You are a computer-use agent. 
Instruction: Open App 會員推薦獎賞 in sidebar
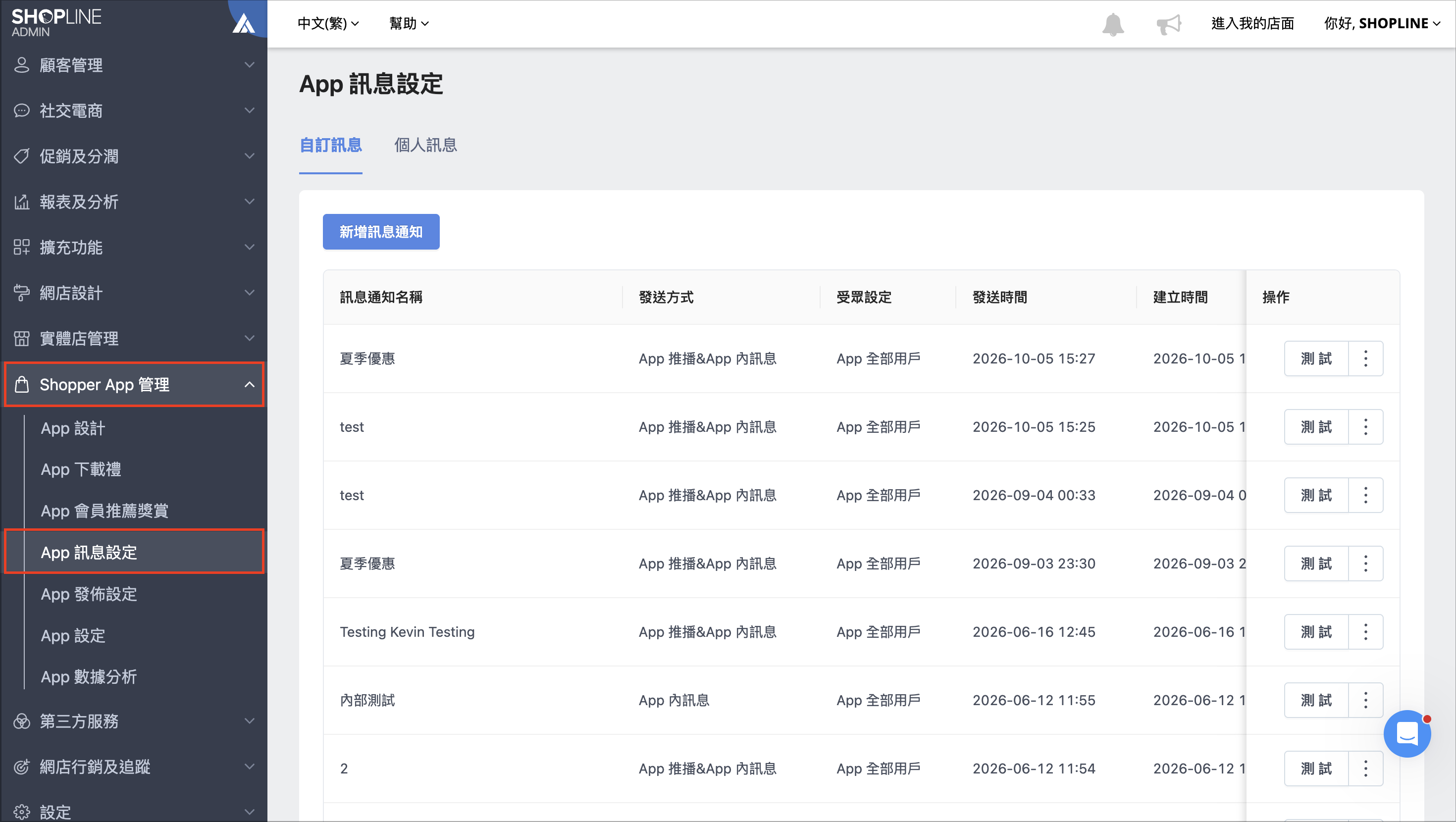pyautogui.click(x=104, y=511)
